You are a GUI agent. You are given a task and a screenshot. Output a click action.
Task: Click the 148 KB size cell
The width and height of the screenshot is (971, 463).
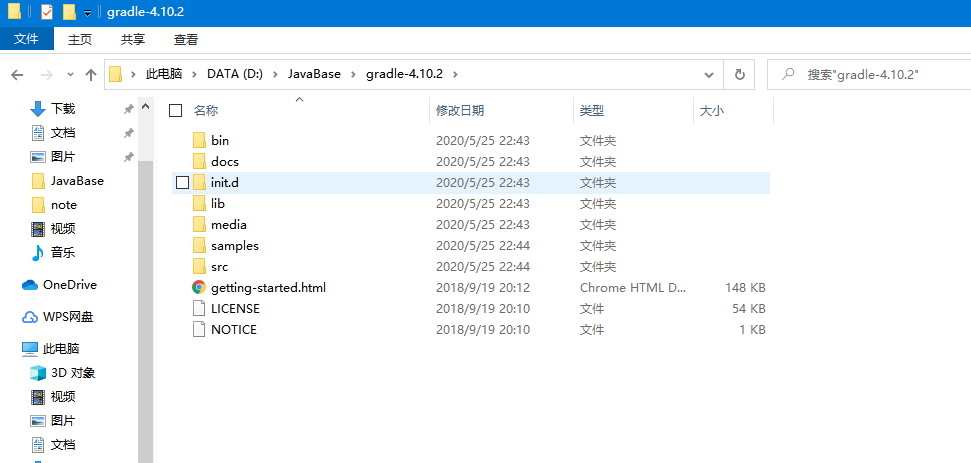coord(745,288)
